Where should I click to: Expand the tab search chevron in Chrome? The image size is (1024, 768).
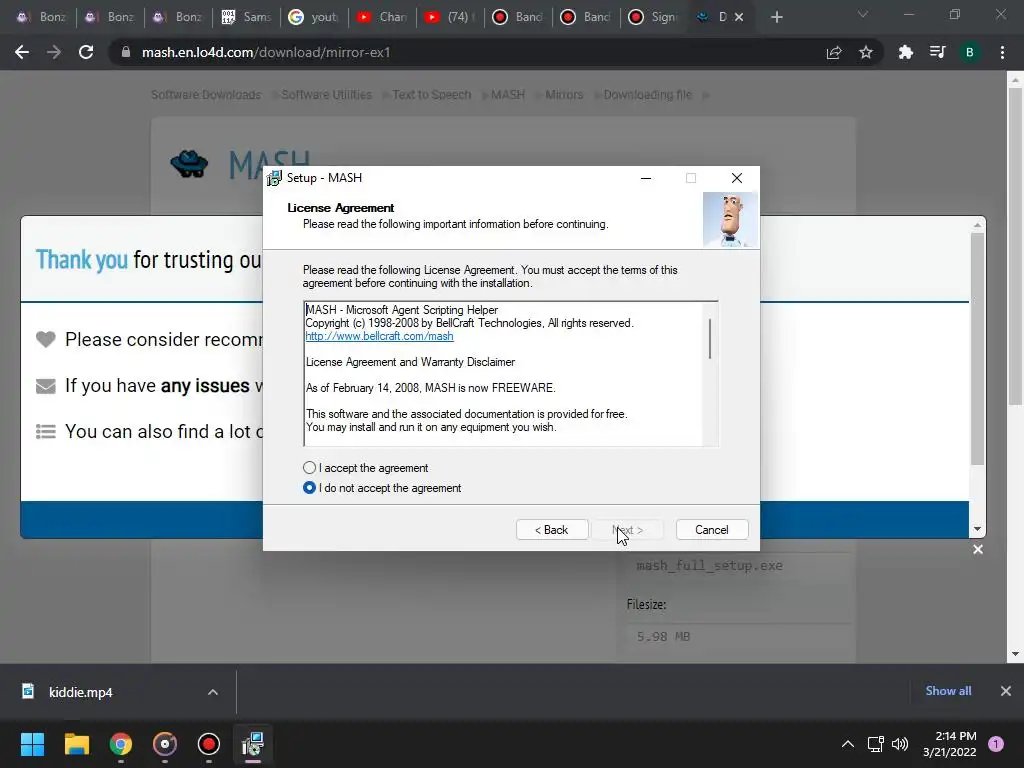pos(863,14)
